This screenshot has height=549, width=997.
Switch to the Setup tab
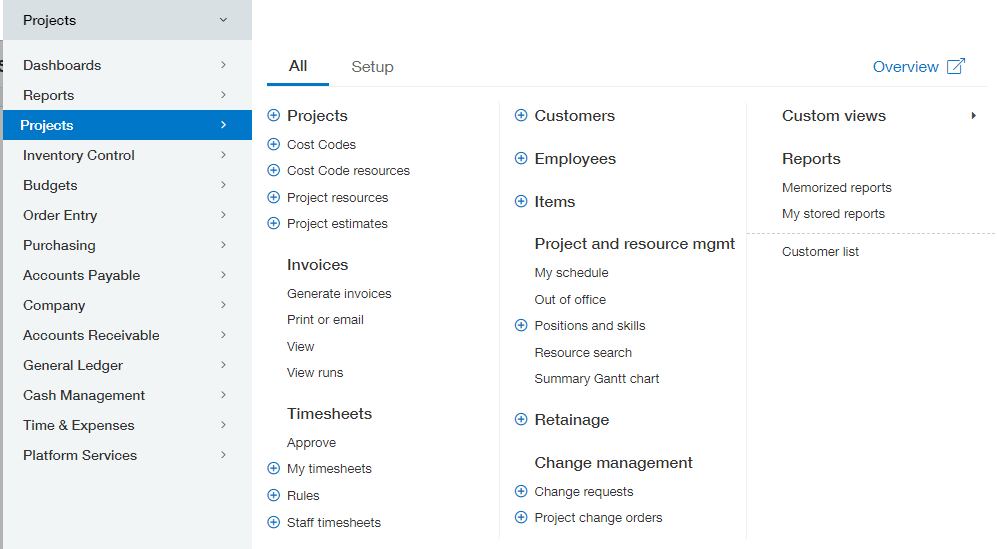point(372,67)
